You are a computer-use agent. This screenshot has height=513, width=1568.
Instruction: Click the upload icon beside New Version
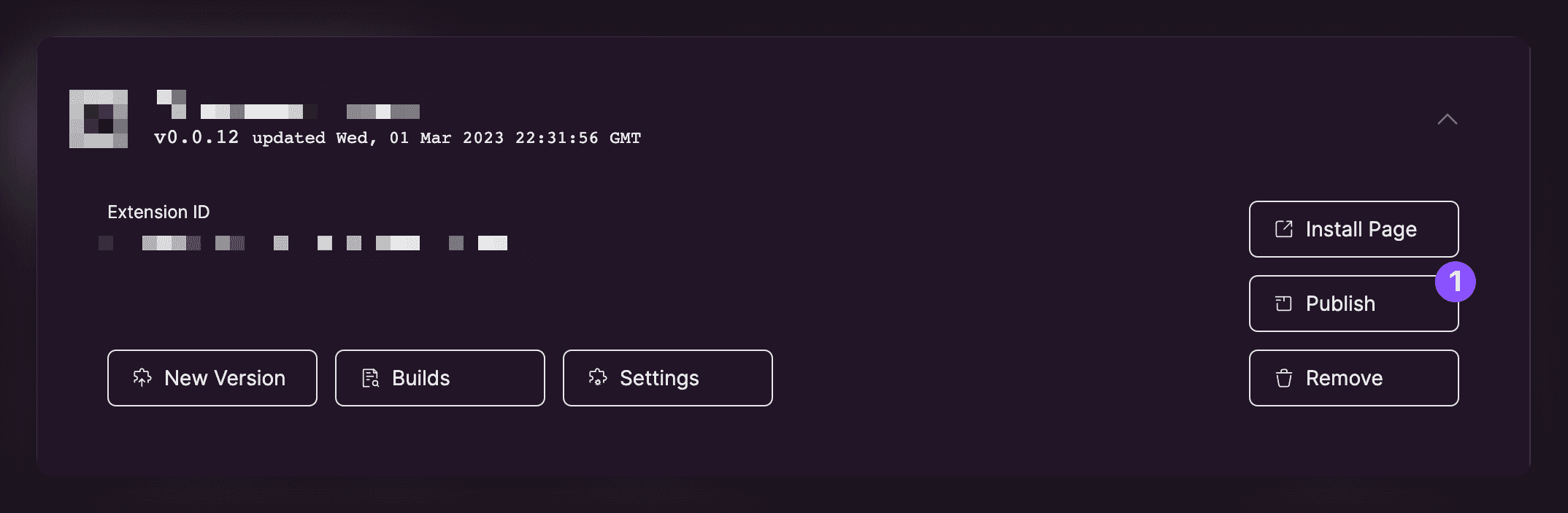[x=142, y=378]
